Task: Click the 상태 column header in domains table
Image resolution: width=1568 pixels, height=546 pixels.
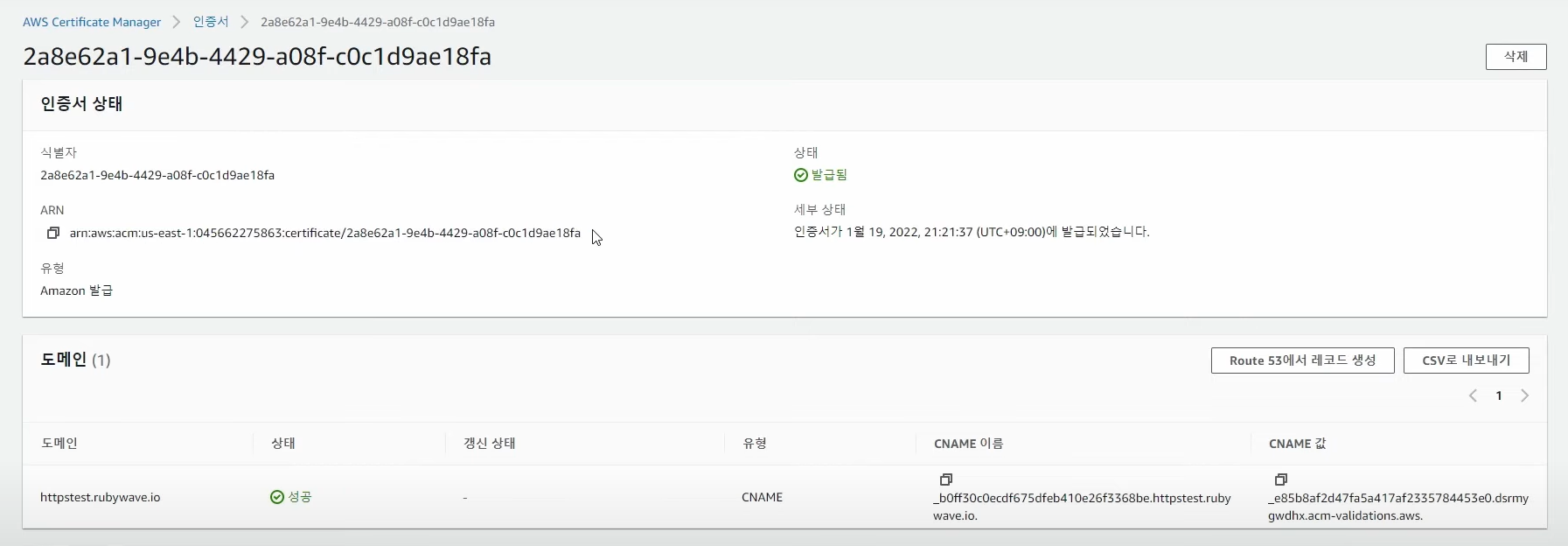Action: tap(283, 444)
